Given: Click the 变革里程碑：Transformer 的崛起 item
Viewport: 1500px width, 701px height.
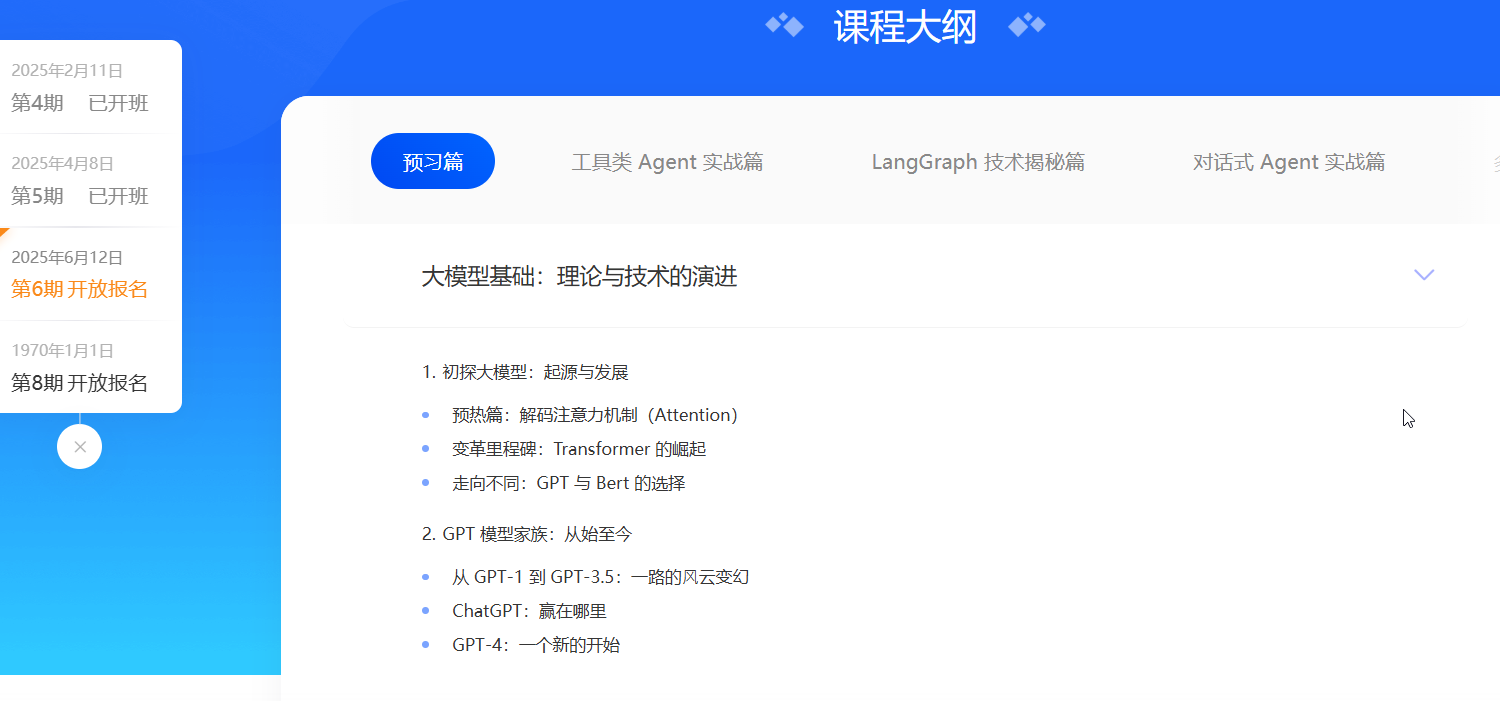Looking at the screenshot, I should [x=578, y=449].
